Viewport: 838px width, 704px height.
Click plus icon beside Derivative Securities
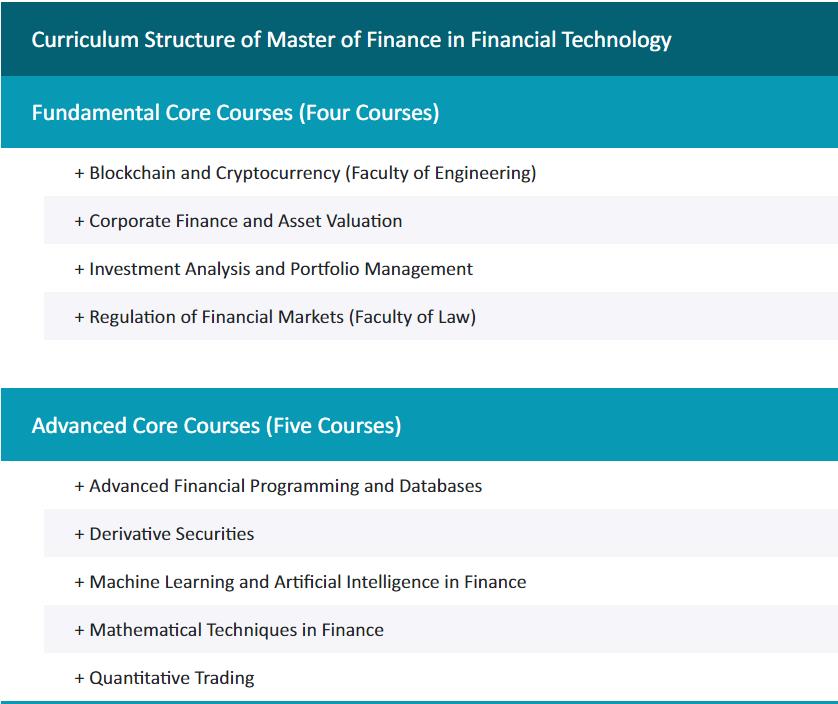(80, 534)
